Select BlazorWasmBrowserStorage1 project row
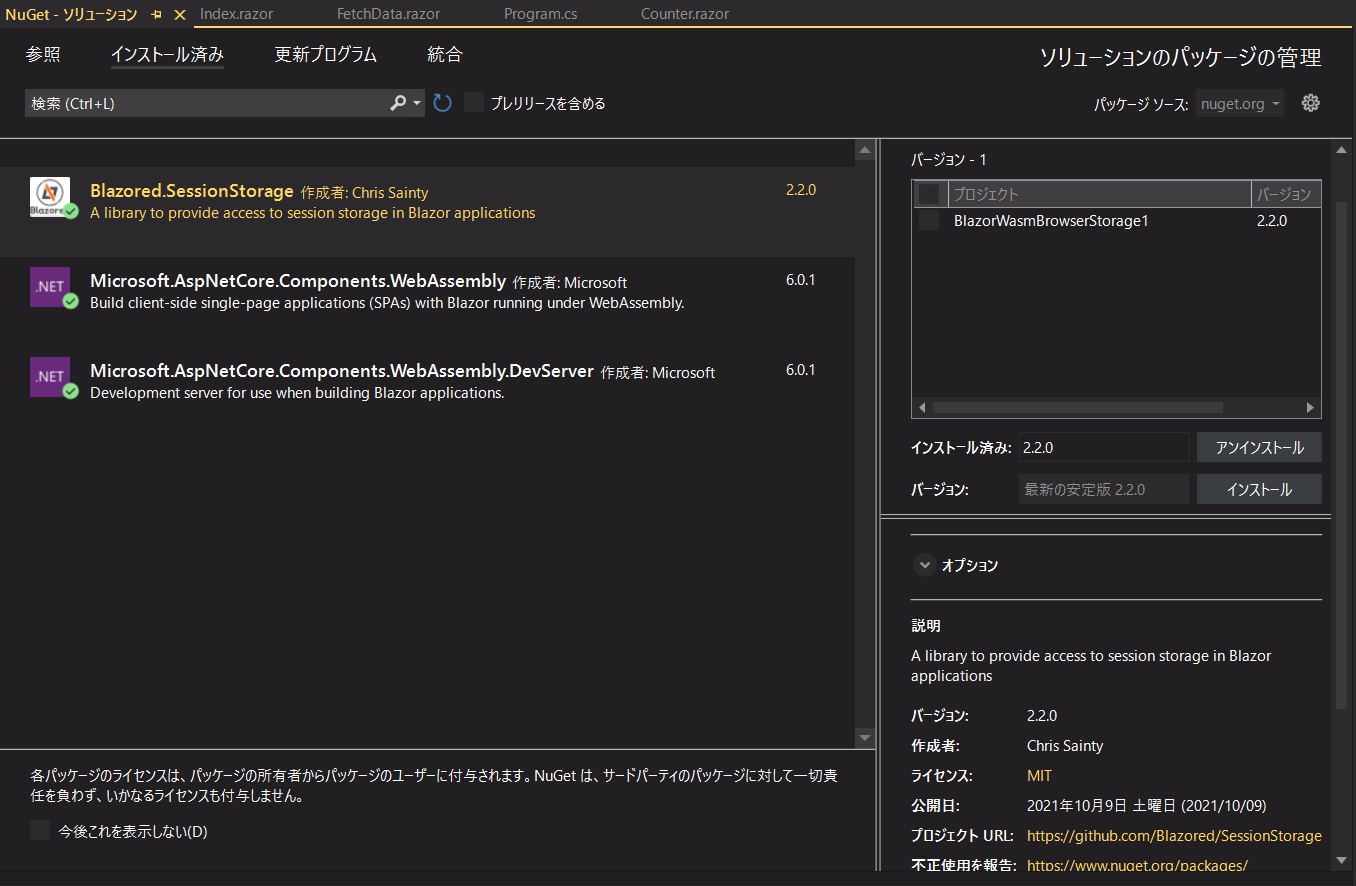Viewport: 1356px width, 886px height. coord(1116,221)
